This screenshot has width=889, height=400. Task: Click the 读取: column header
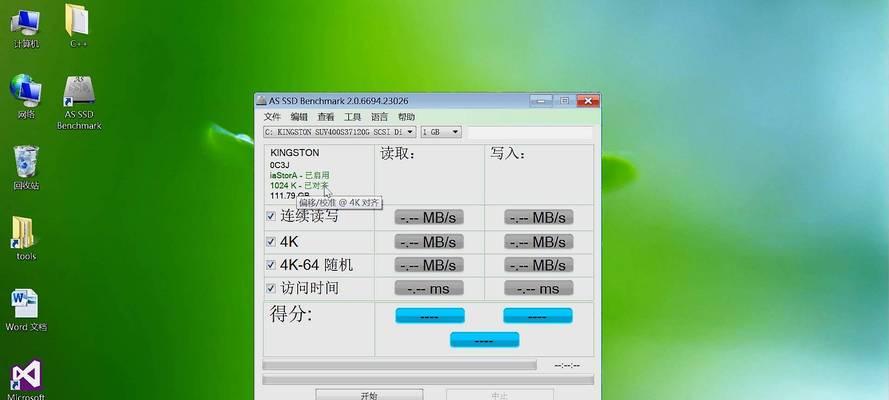(397, 154)
